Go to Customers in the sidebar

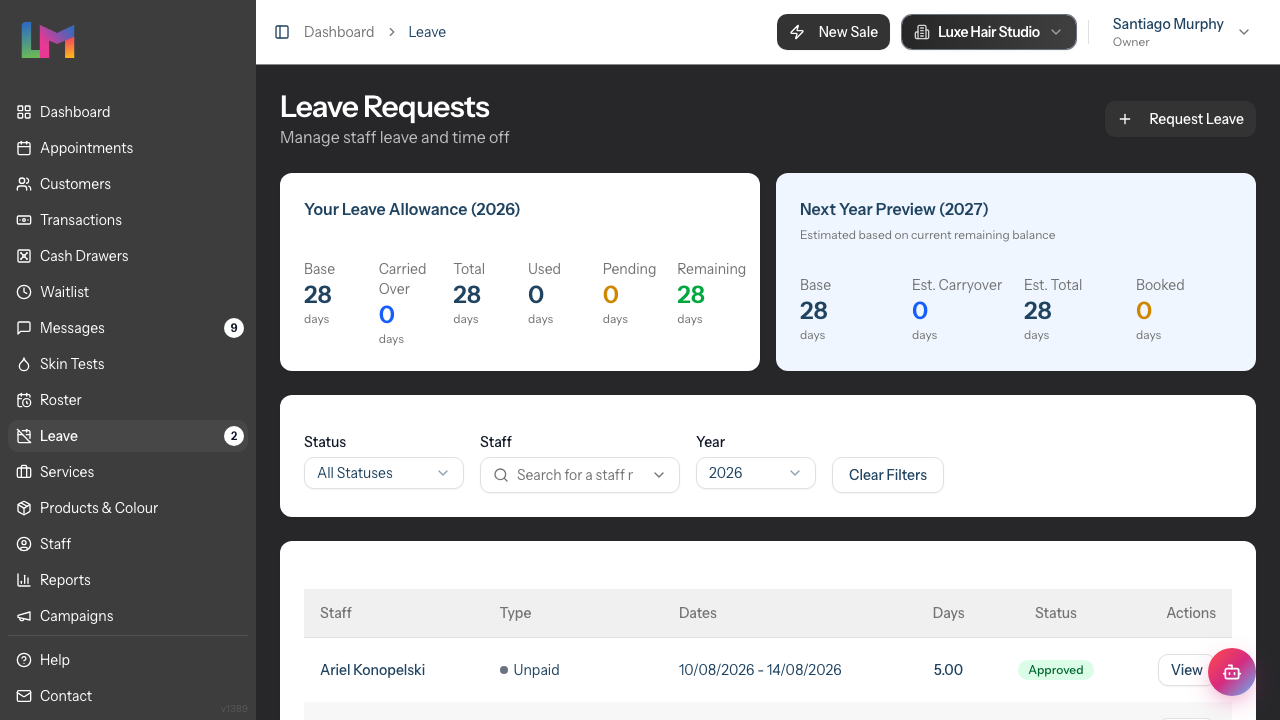[128, 184]
